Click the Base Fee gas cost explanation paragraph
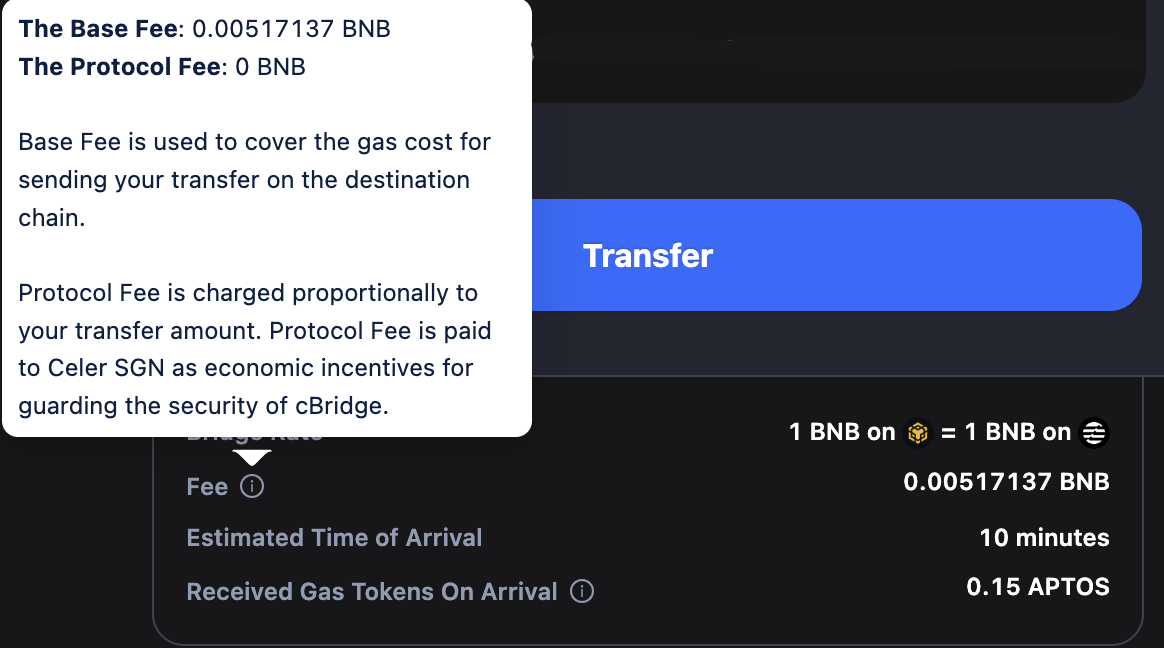The height and width of the screenshot is (648, 1164). click(x=254, y=180)
